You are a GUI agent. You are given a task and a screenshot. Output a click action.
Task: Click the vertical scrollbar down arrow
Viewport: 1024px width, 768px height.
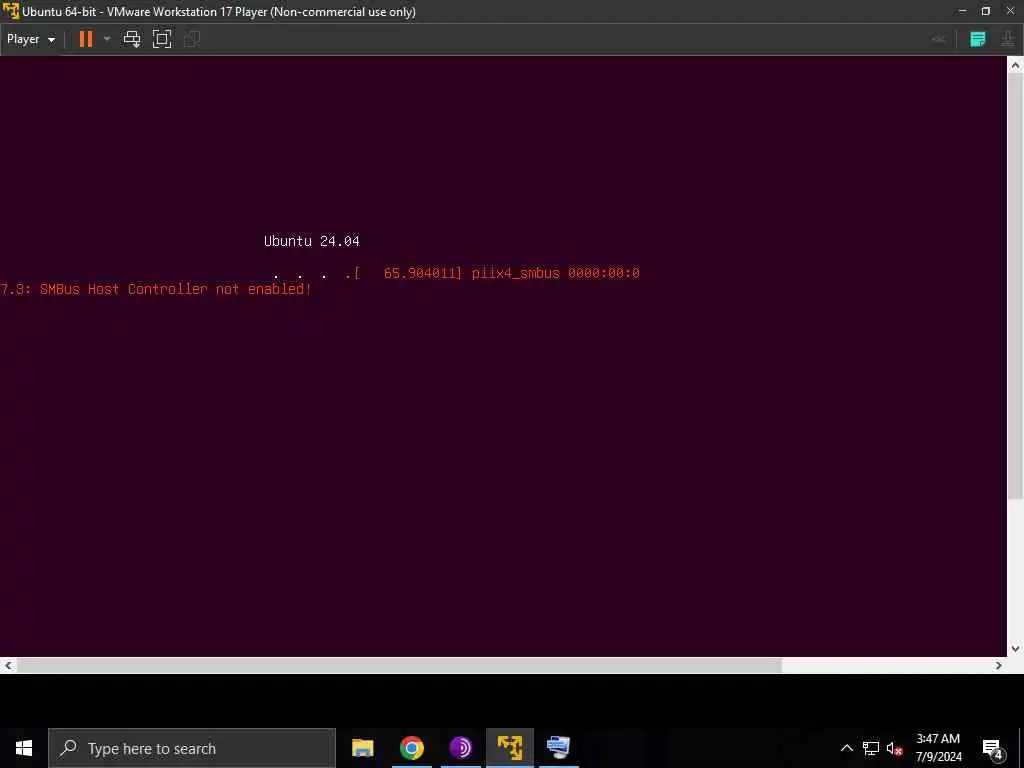(x=1015, y=649)
